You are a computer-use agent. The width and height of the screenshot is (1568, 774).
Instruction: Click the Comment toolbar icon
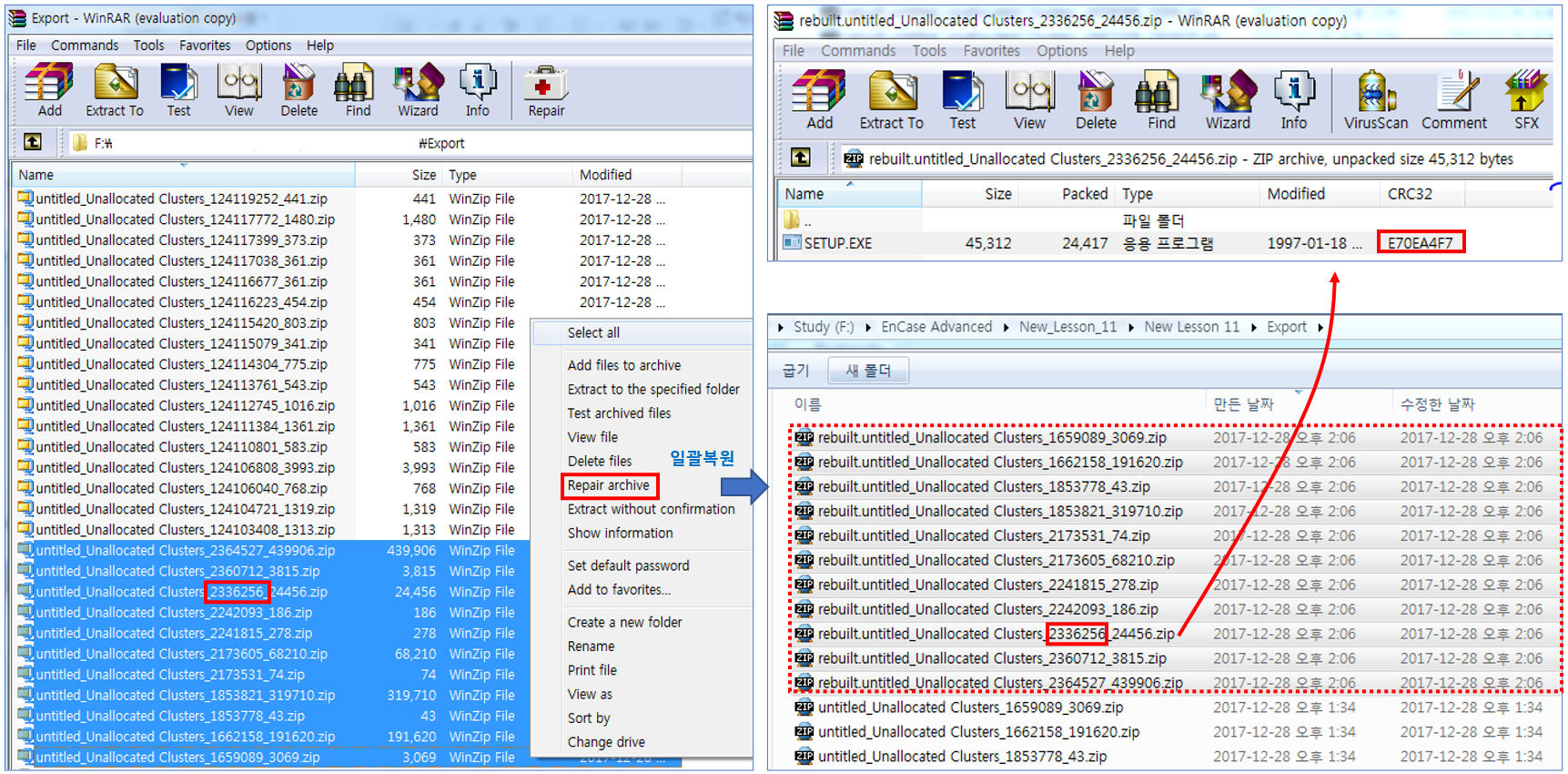coord(1454,100)
